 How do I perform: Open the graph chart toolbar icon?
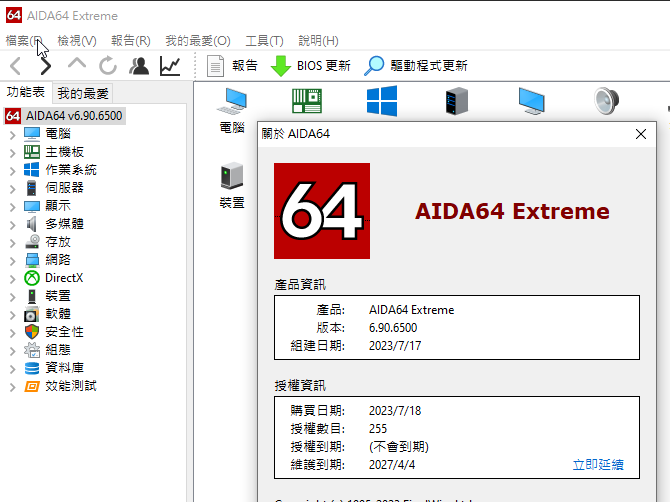[x=170, y=66]
